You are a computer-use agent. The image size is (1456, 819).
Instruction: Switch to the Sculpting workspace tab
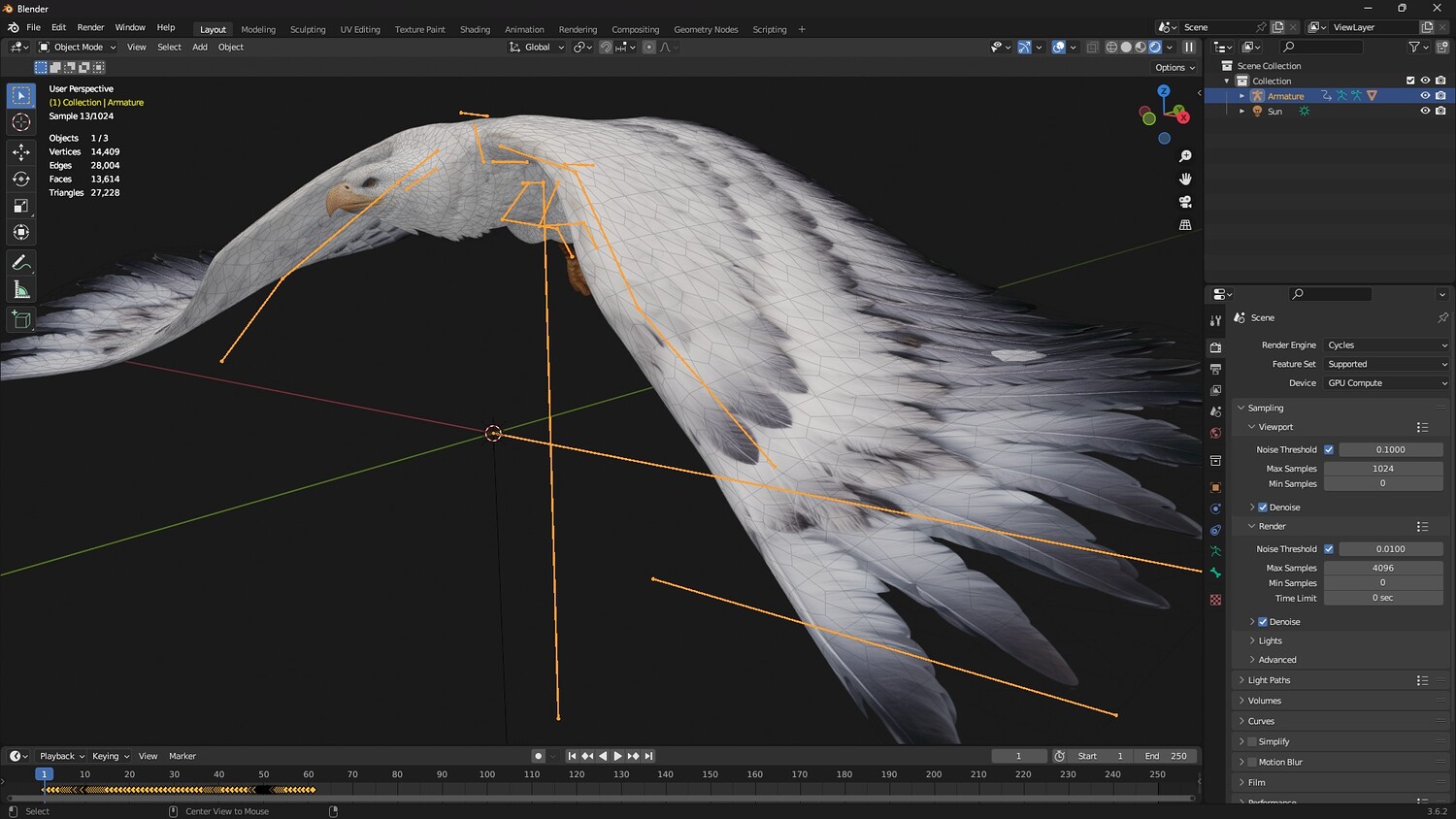308,29
